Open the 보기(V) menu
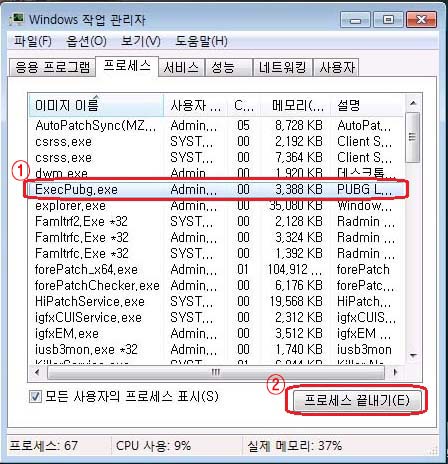This screenshot has height=464, width=448. point(141,41)
